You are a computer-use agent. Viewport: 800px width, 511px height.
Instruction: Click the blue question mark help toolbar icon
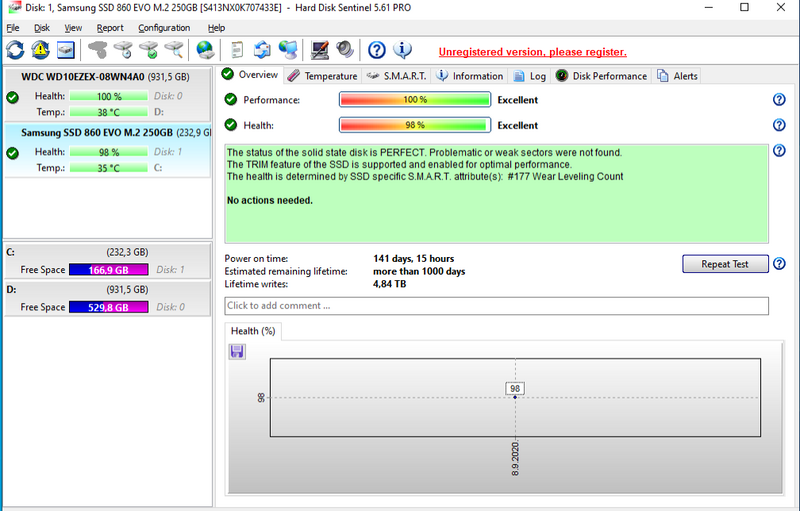click(x=377, y=50)
